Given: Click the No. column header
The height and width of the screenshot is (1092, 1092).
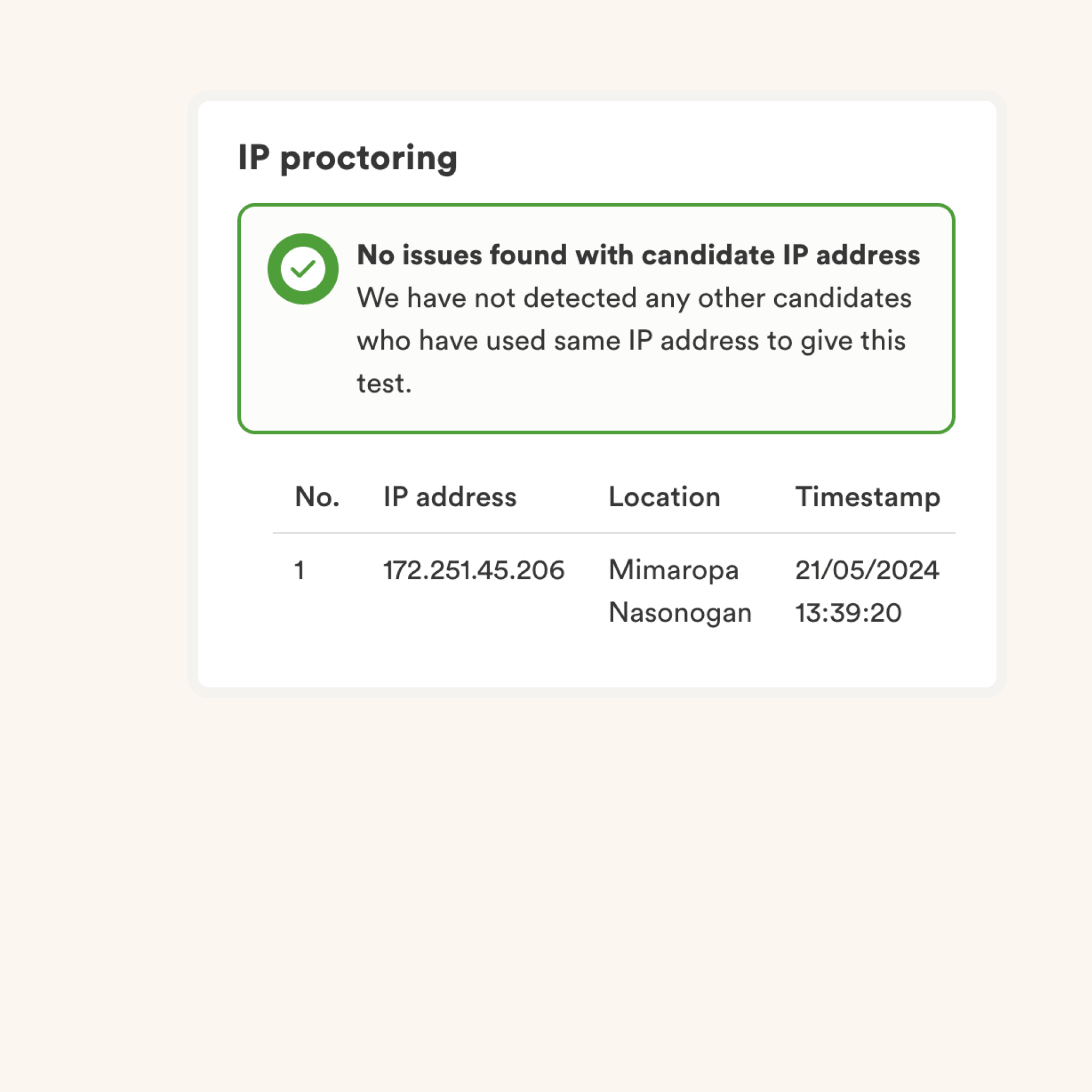Looking at the screenshot, I should [317, 497].
